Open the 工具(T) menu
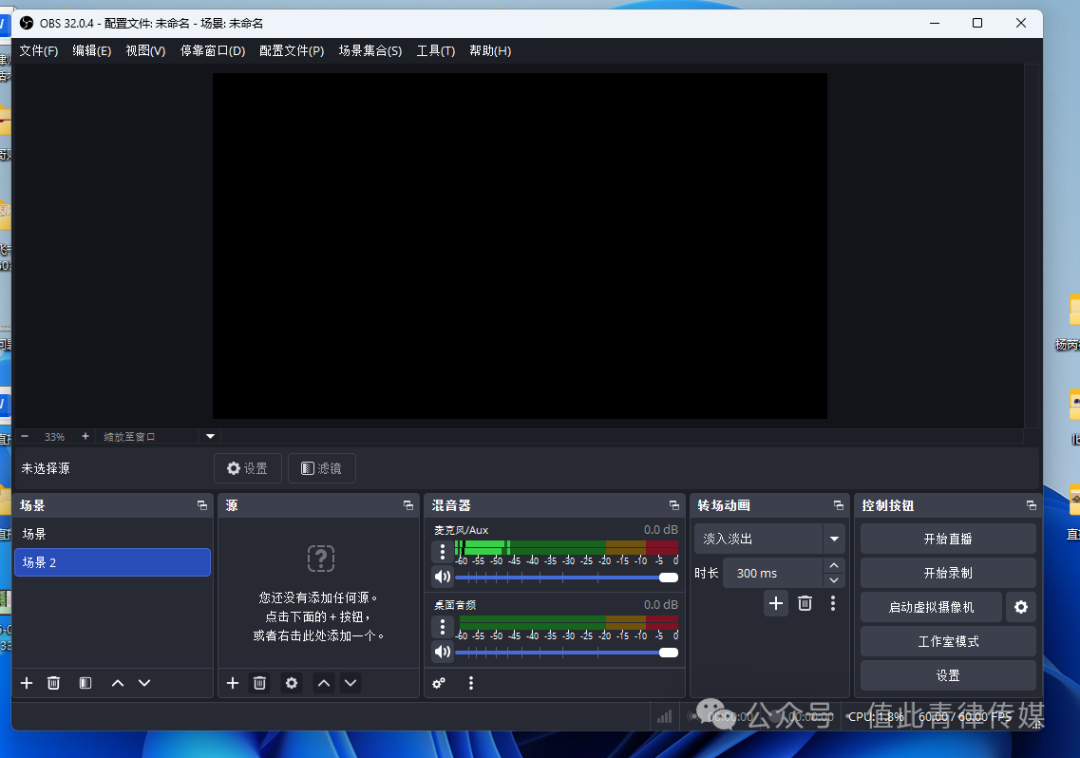1080x758 pixels. click(435, 51)
